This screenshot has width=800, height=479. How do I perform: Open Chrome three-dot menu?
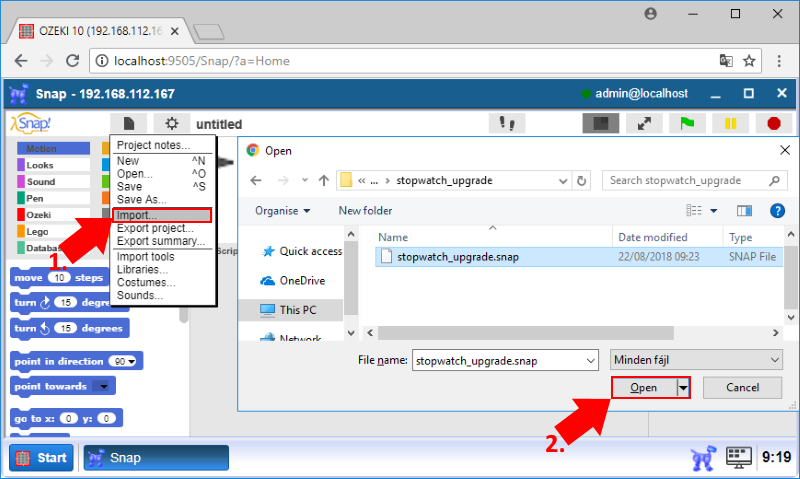(779, 61)
